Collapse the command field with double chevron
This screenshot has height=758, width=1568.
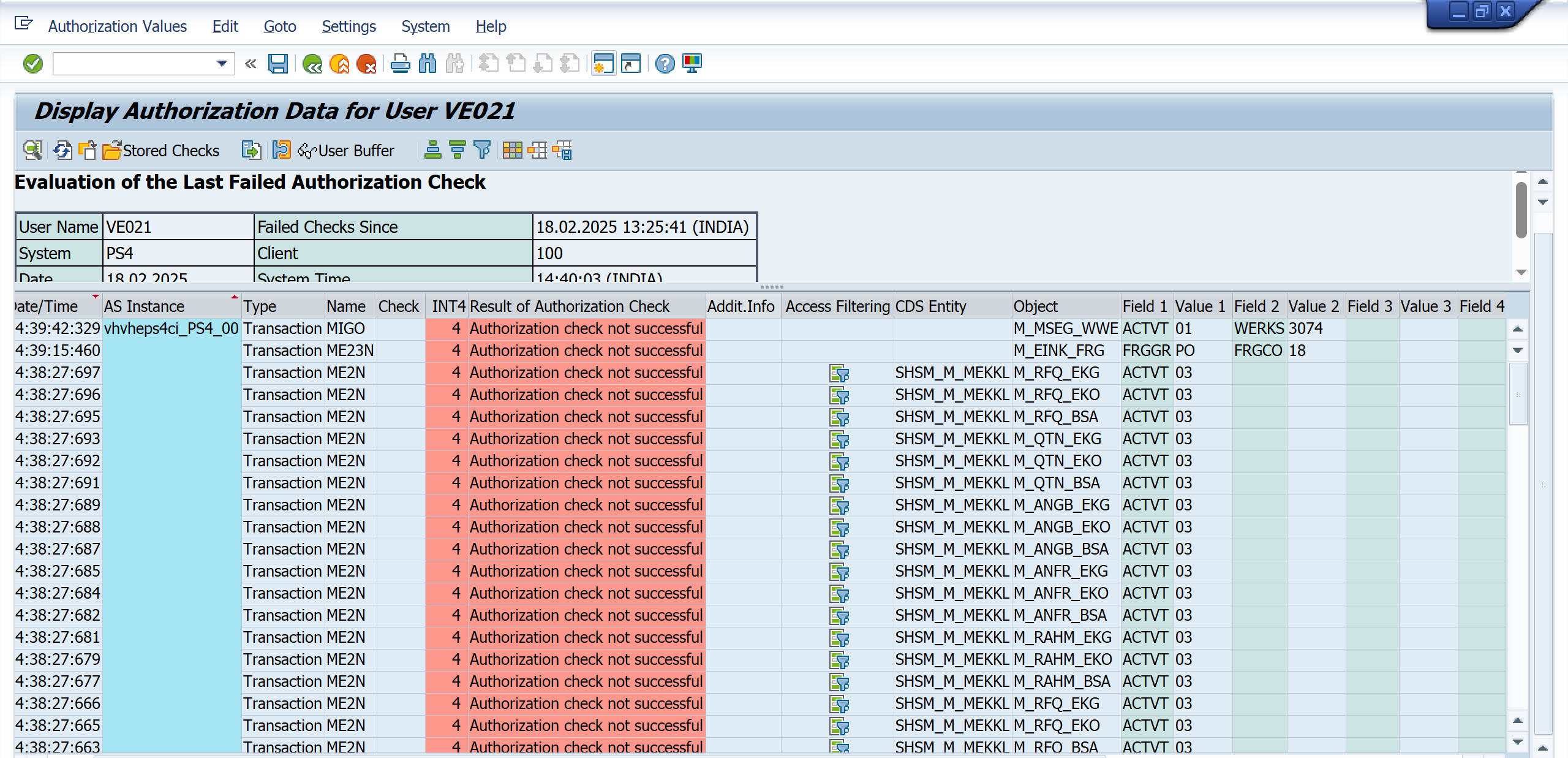(x=251, y=64)
